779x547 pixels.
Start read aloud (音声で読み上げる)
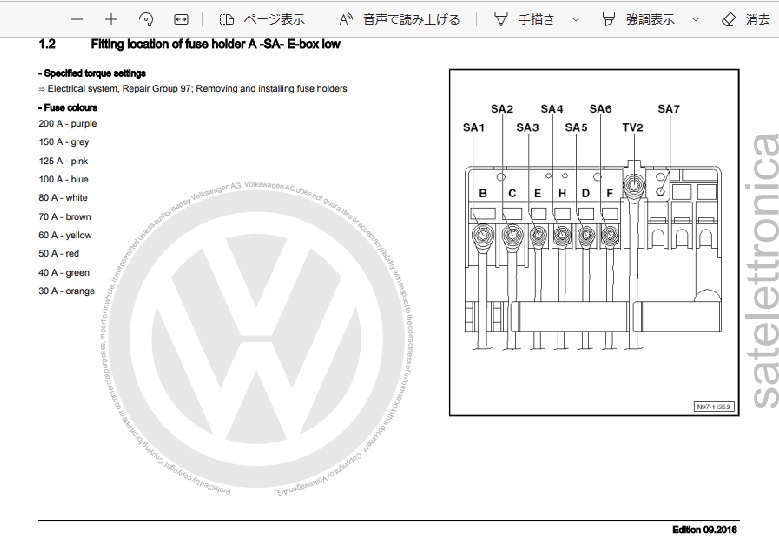(x=400, y=19)
